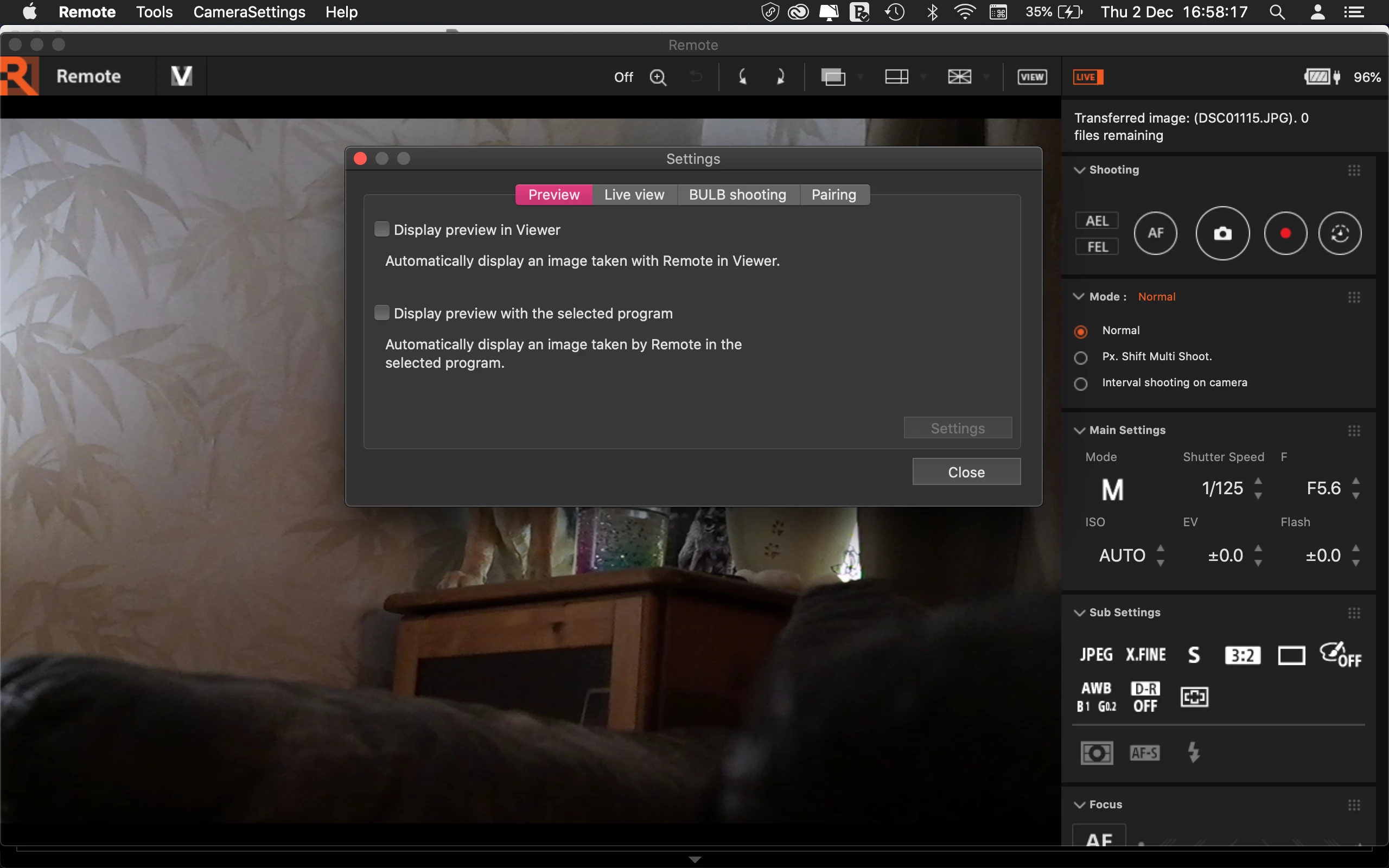
Task: Increase shutter speed with up arrow
Action: [x=1258, y=481]
